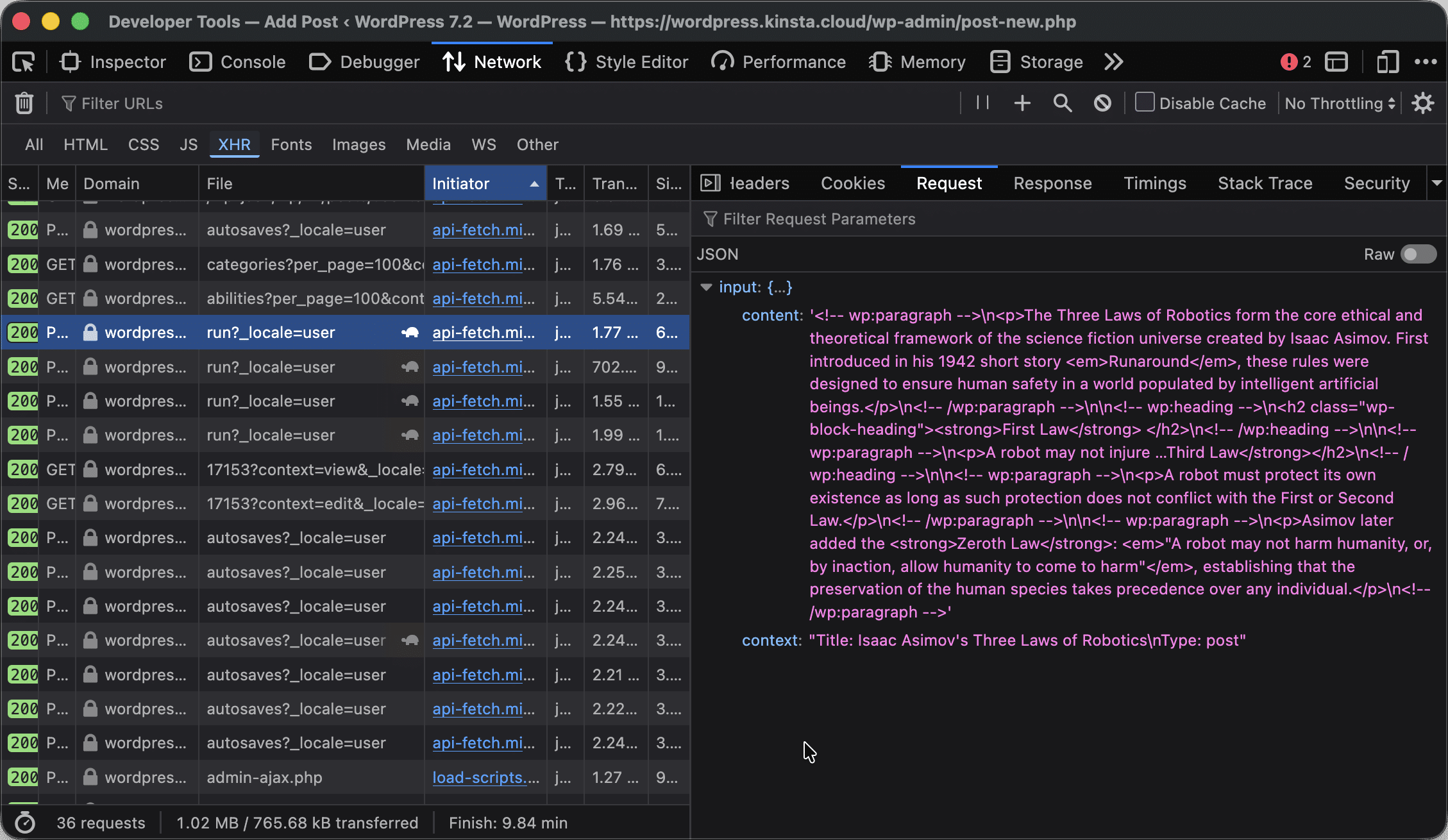Screen dimensions: 1448x840
Task: Add a new request with plus icon
Action: [1022, 103]
